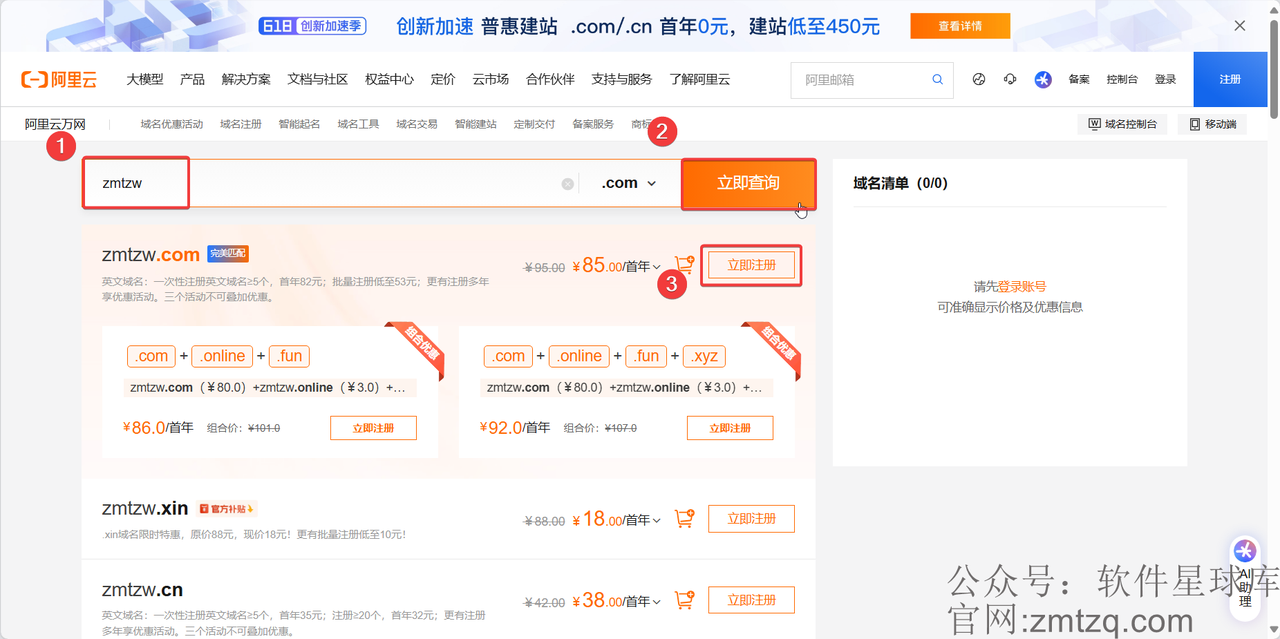The height and width of the screenshot is (639, 1280).
Task: Click the 官方补贴 badge next to zmtzw.xin
Action: click(x=227, y=509)
